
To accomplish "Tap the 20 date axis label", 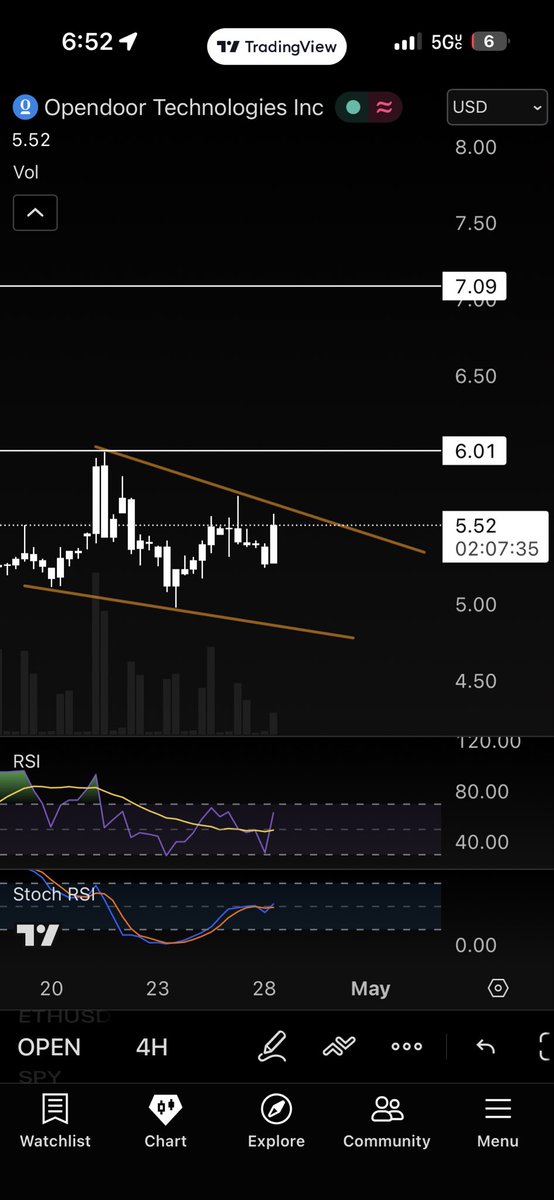I will click(51, 988).
